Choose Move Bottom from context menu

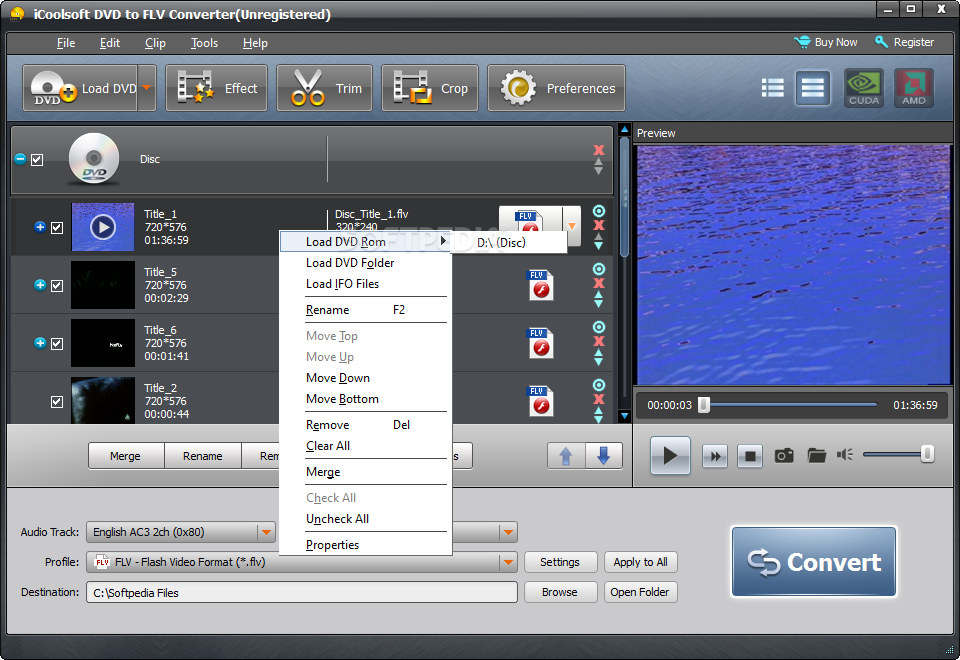click(x=366, y=399)
